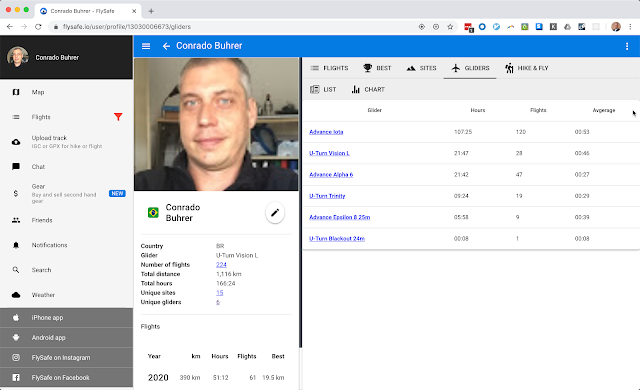Click the red filter funnel next to Flights
640x390 pixels.
click(x=118, y=117)
